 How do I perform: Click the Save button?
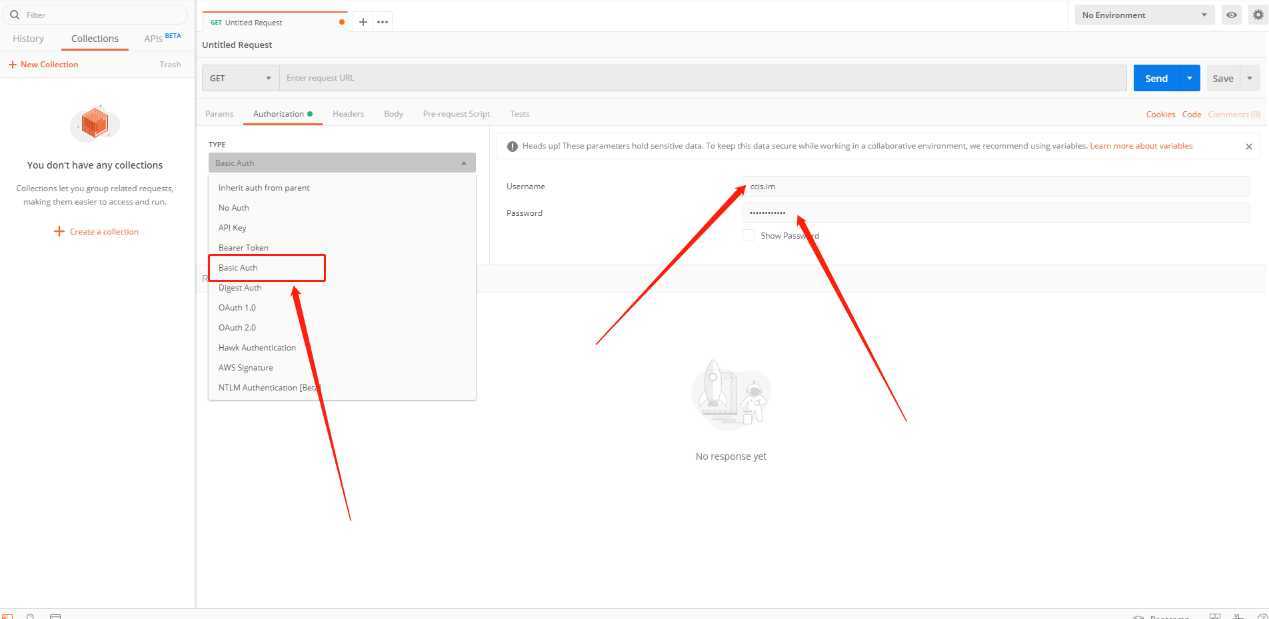(x=1223, y=78)
